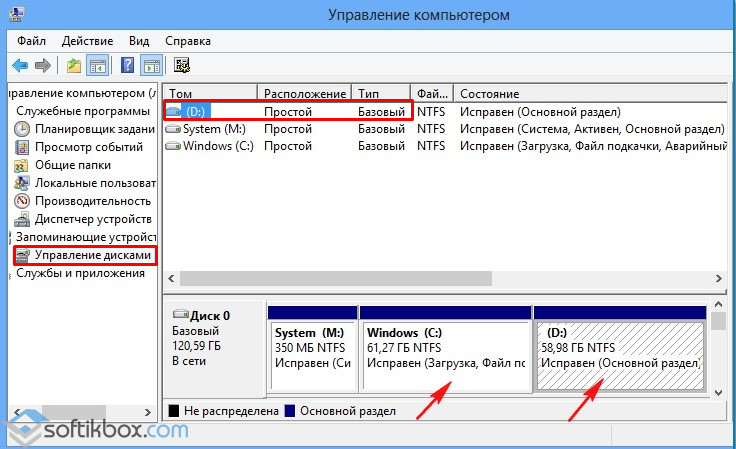Click the Up one level folder icon
Viewport: 736px width, 449px height.
(x=74, y=66)
